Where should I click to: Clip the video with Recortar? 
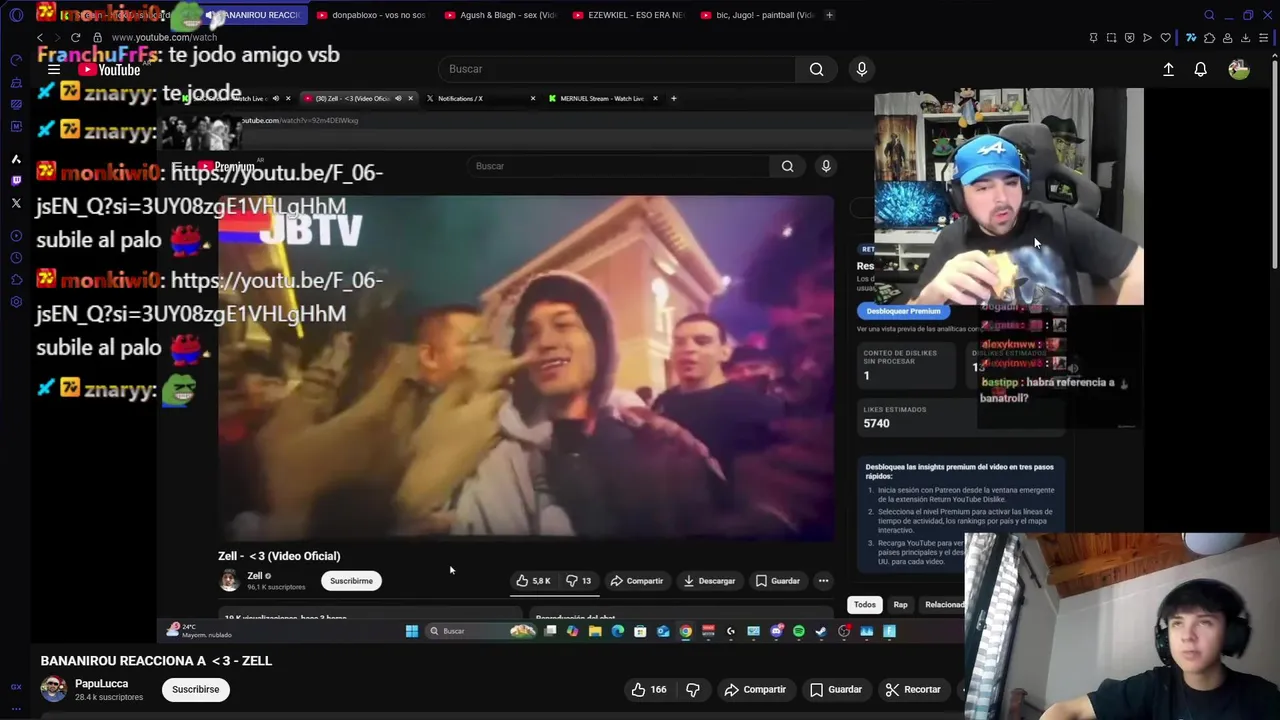[x=913, y=689]
